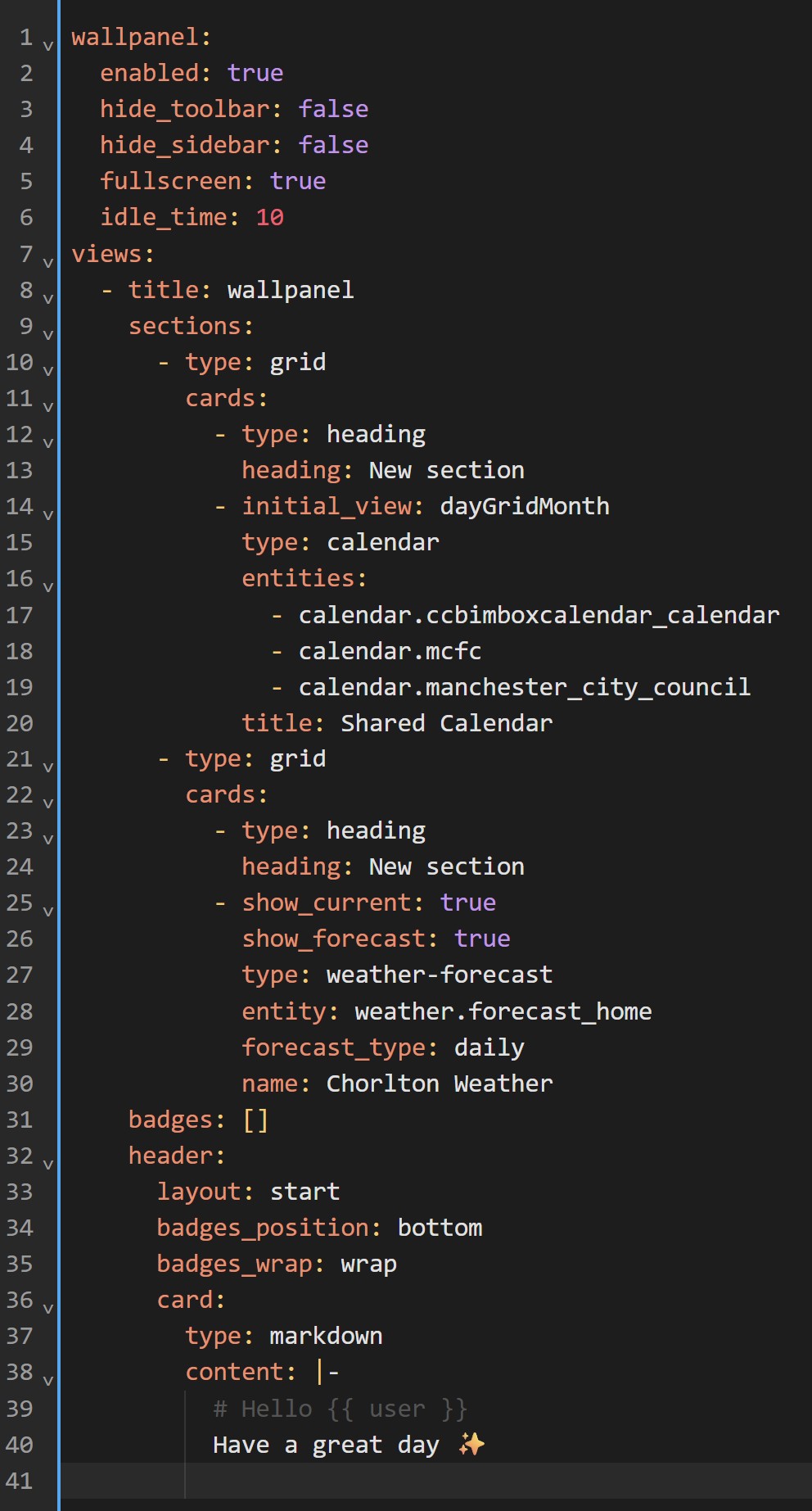Fold the views block using its chevron
The height and width of the screenshot is (1511, 812).
tap(48, 263)
